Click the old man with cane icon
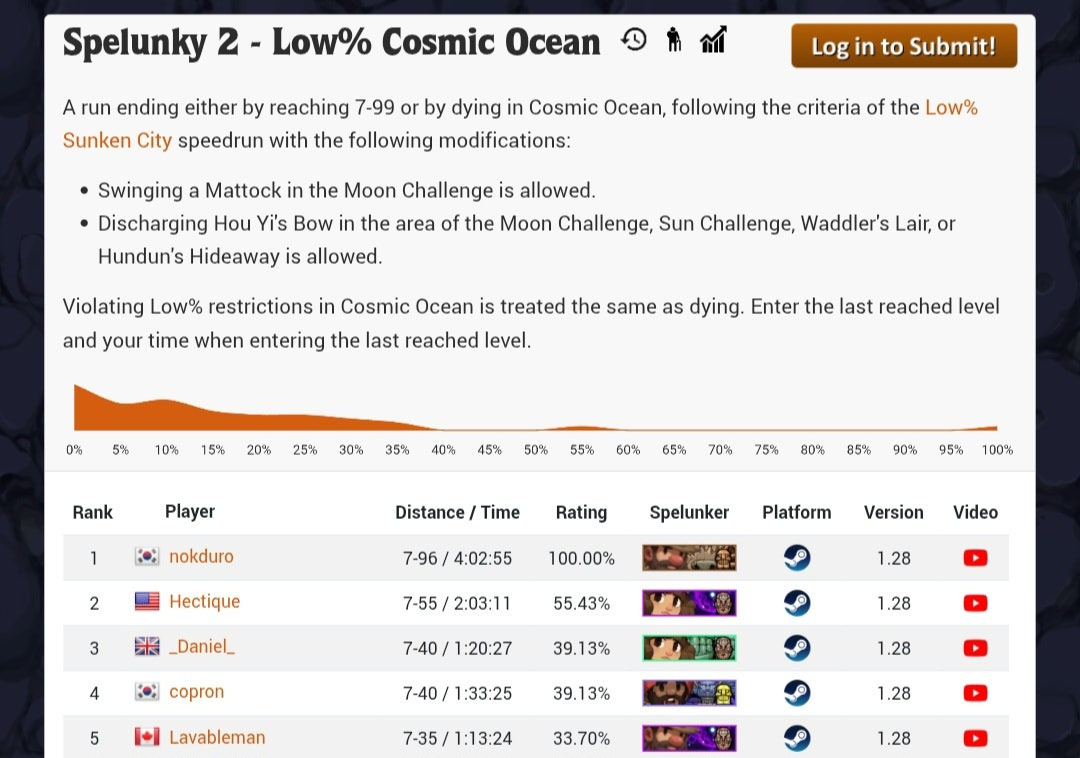The height and width of the screenshot is (758, 1080). point(674,40)
